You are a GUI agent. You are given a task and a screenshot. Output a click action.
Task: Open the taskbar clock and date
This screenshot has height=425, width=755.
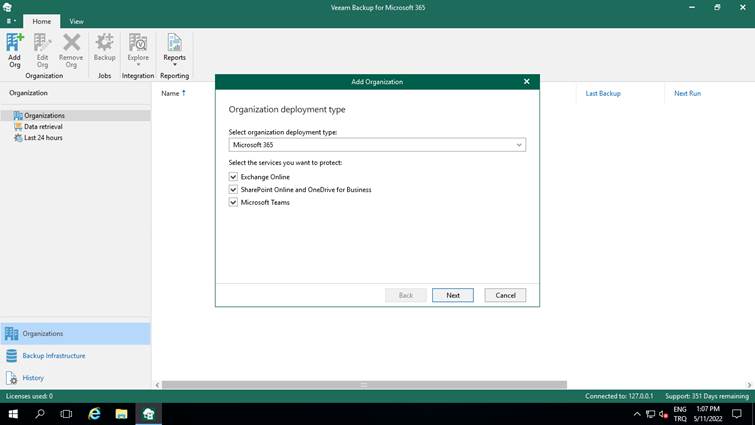pos(708,414)
